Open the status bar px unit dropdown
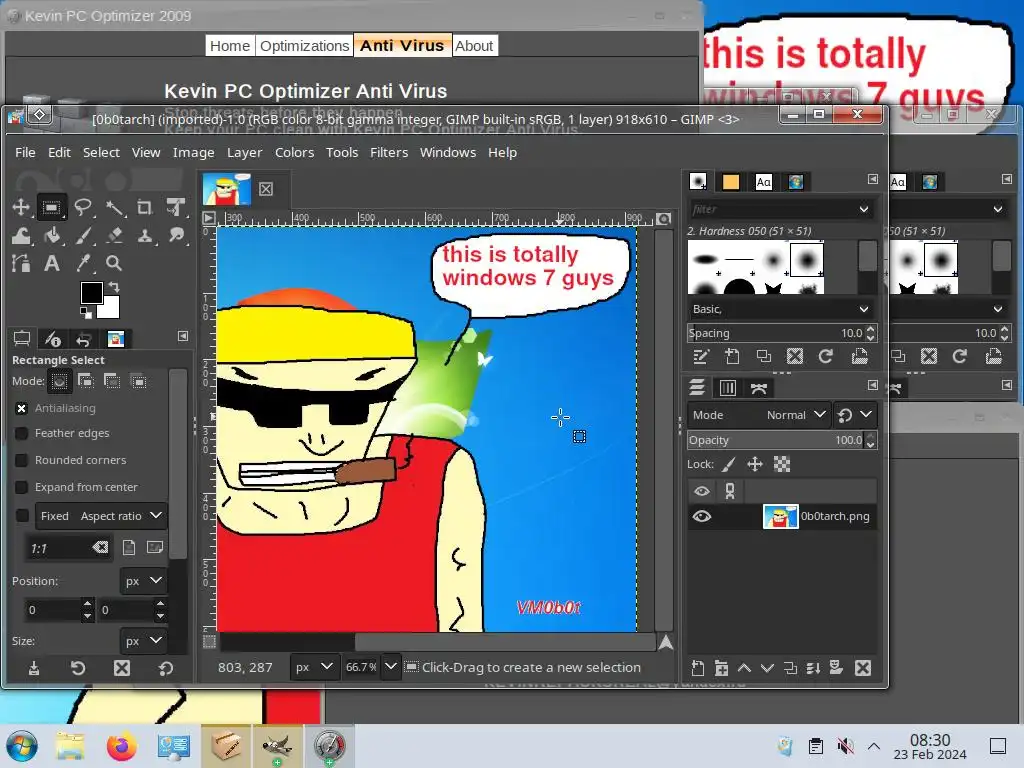The width and height of the screenshot is (1024, 768). click(314, 667)
